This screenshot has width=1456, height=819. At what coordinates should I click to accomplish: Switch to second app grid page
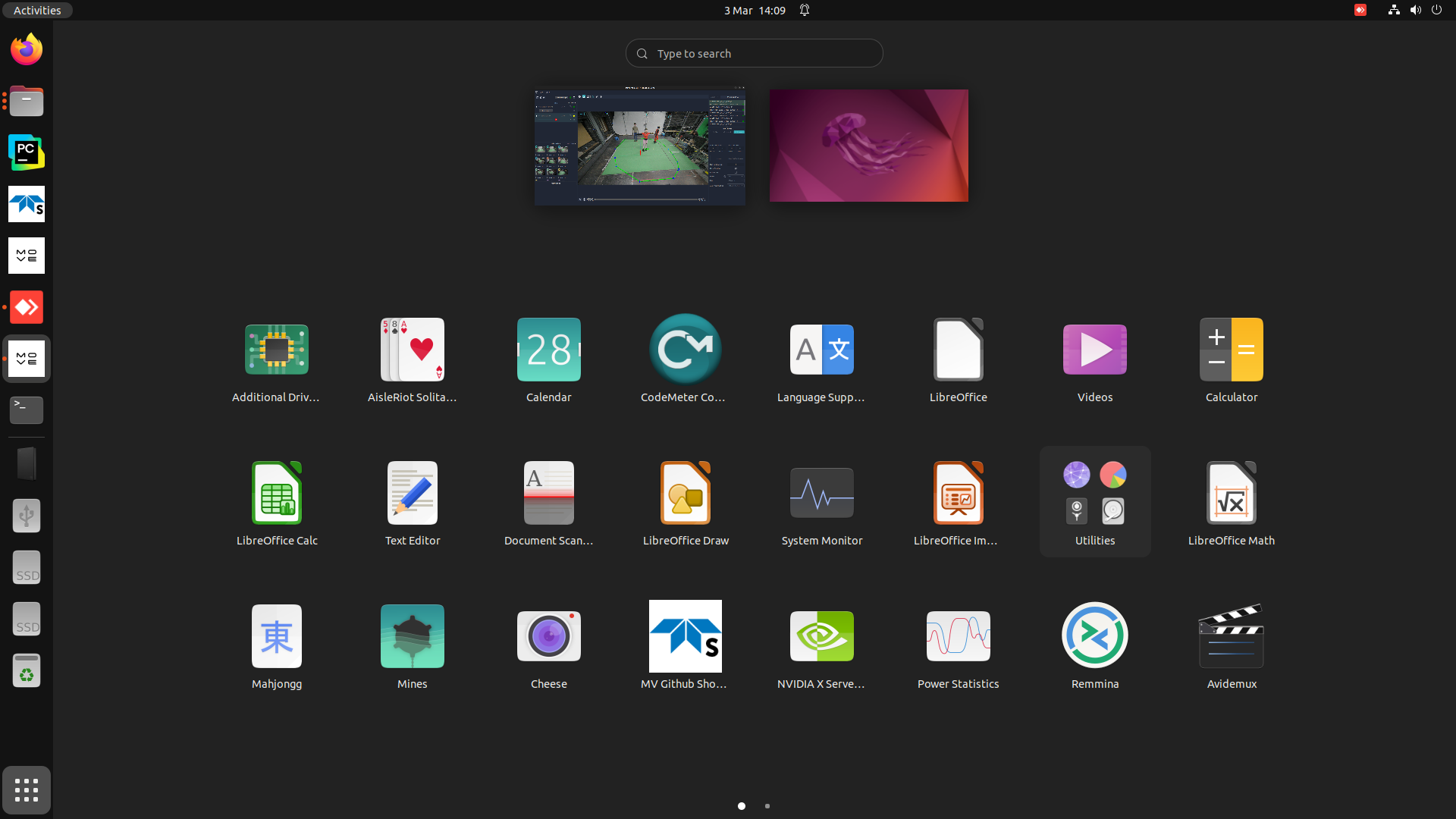[x=767, y=806]
